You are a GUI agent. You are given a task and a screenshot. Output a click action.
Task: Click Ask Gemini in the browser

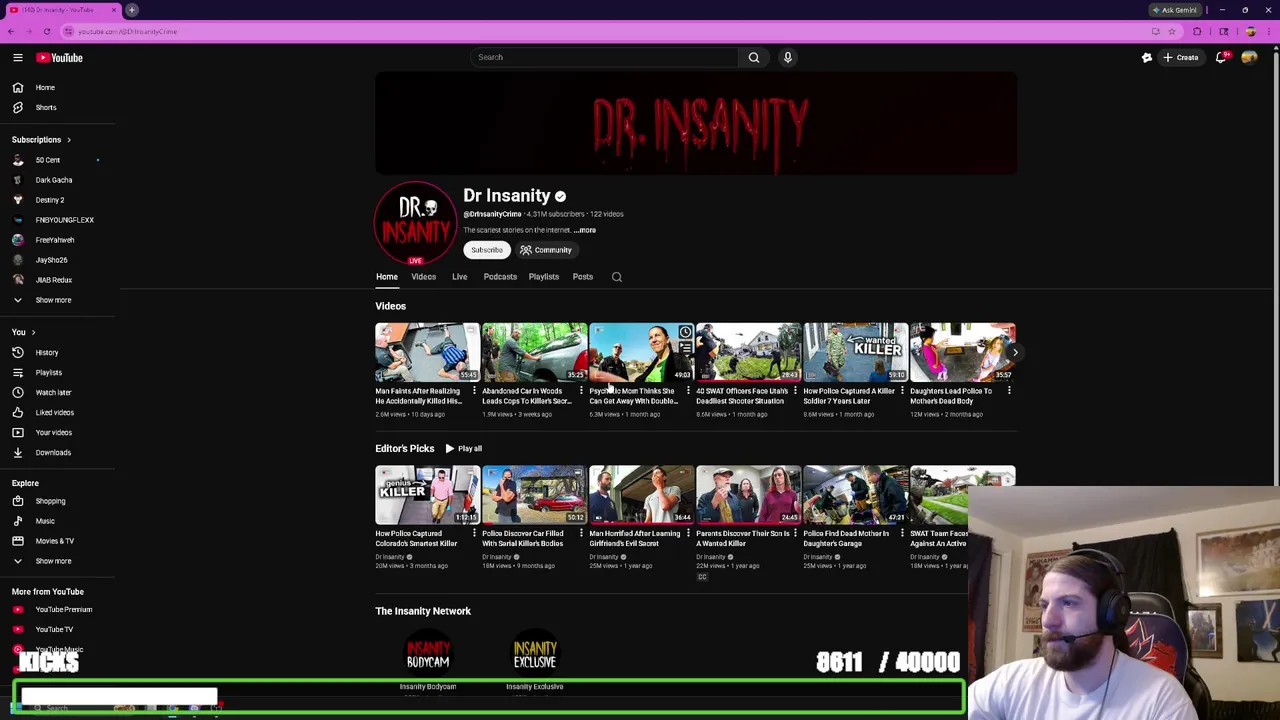[x=1175, y=10]
